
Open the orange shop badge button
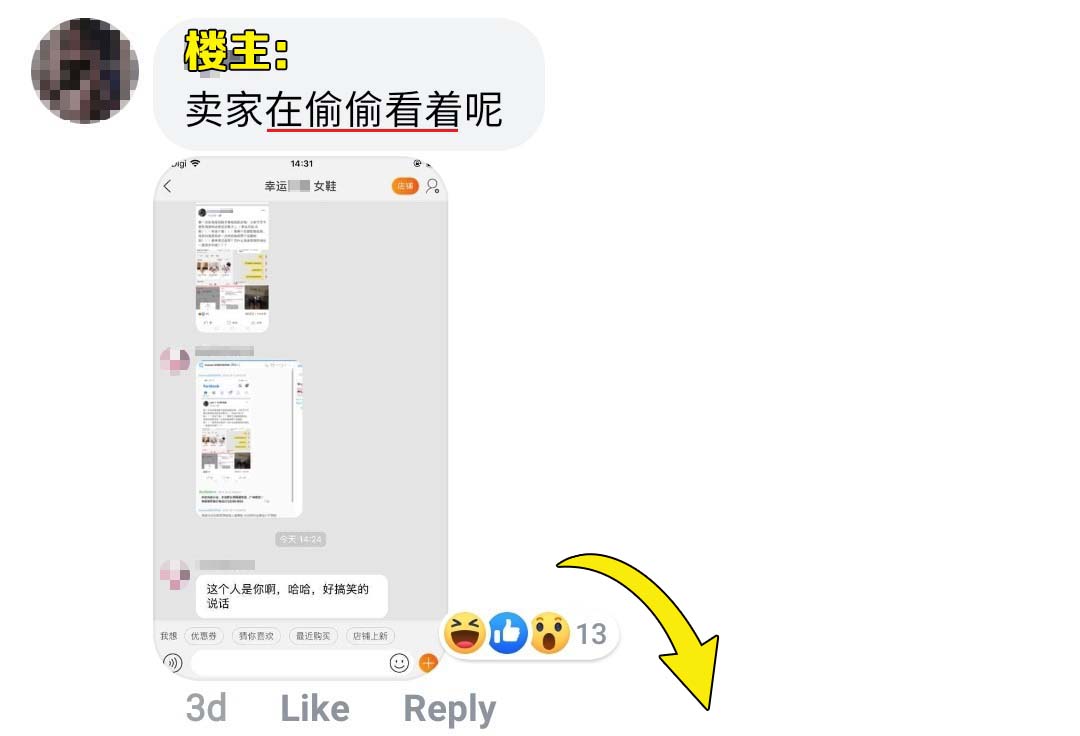405,186
